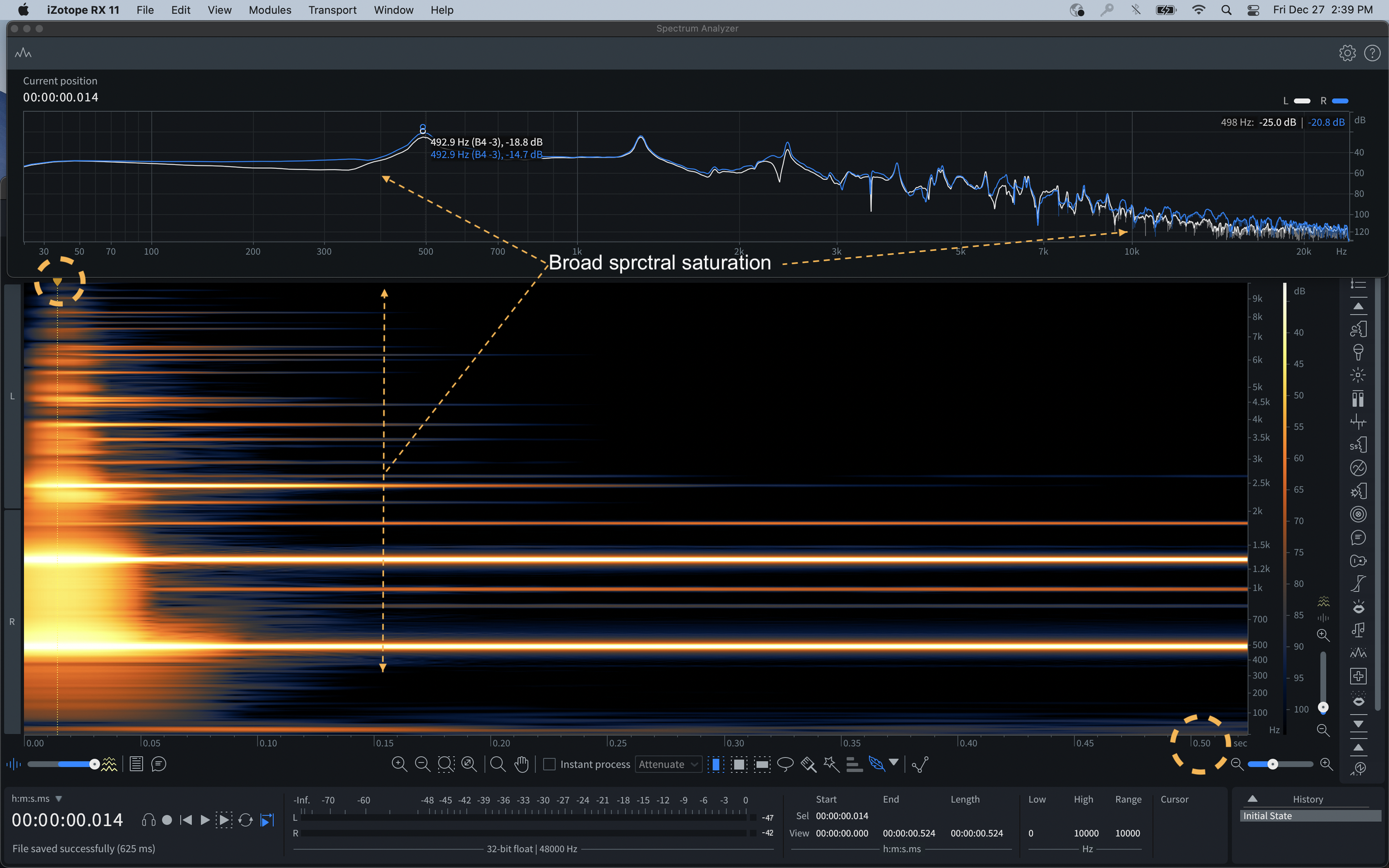Activate the hand grab tool

521,764
